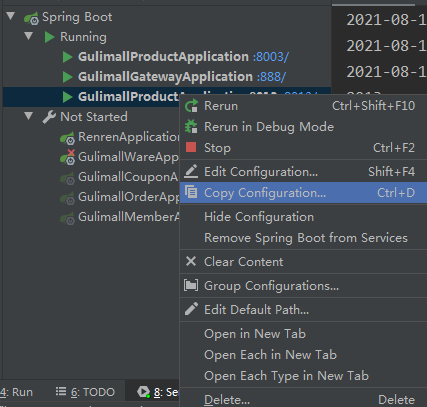Select Clear Content menu entry
Screen dimensions: 427x407
tap(303, 262)
